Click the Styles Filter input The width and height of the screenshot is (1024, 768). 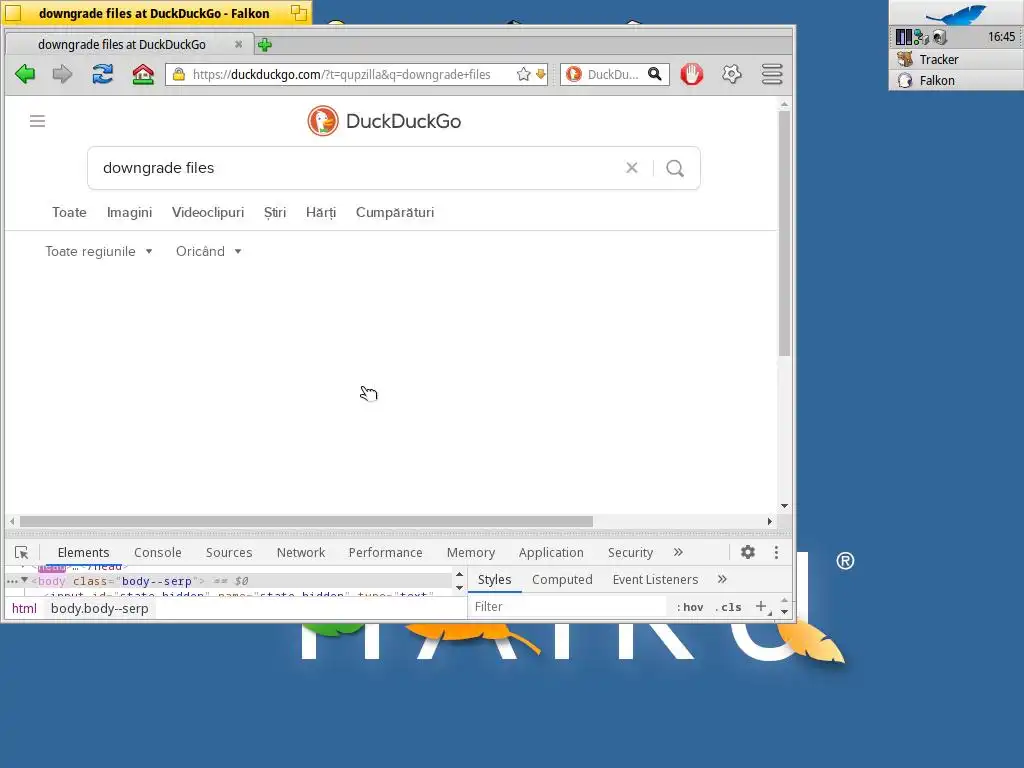[568, 607]
